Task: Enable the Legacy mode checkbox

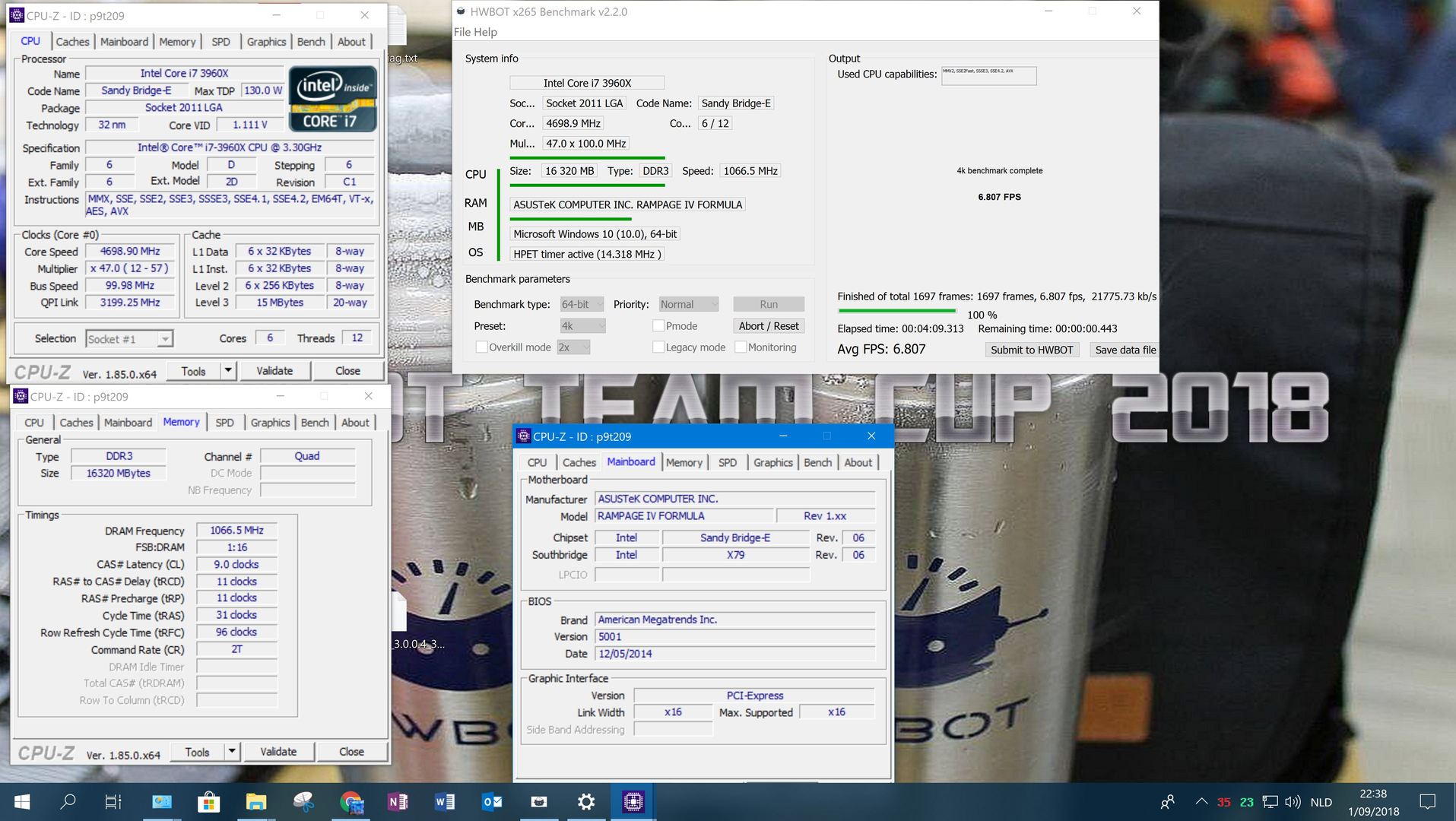Action: pos(658,347)
